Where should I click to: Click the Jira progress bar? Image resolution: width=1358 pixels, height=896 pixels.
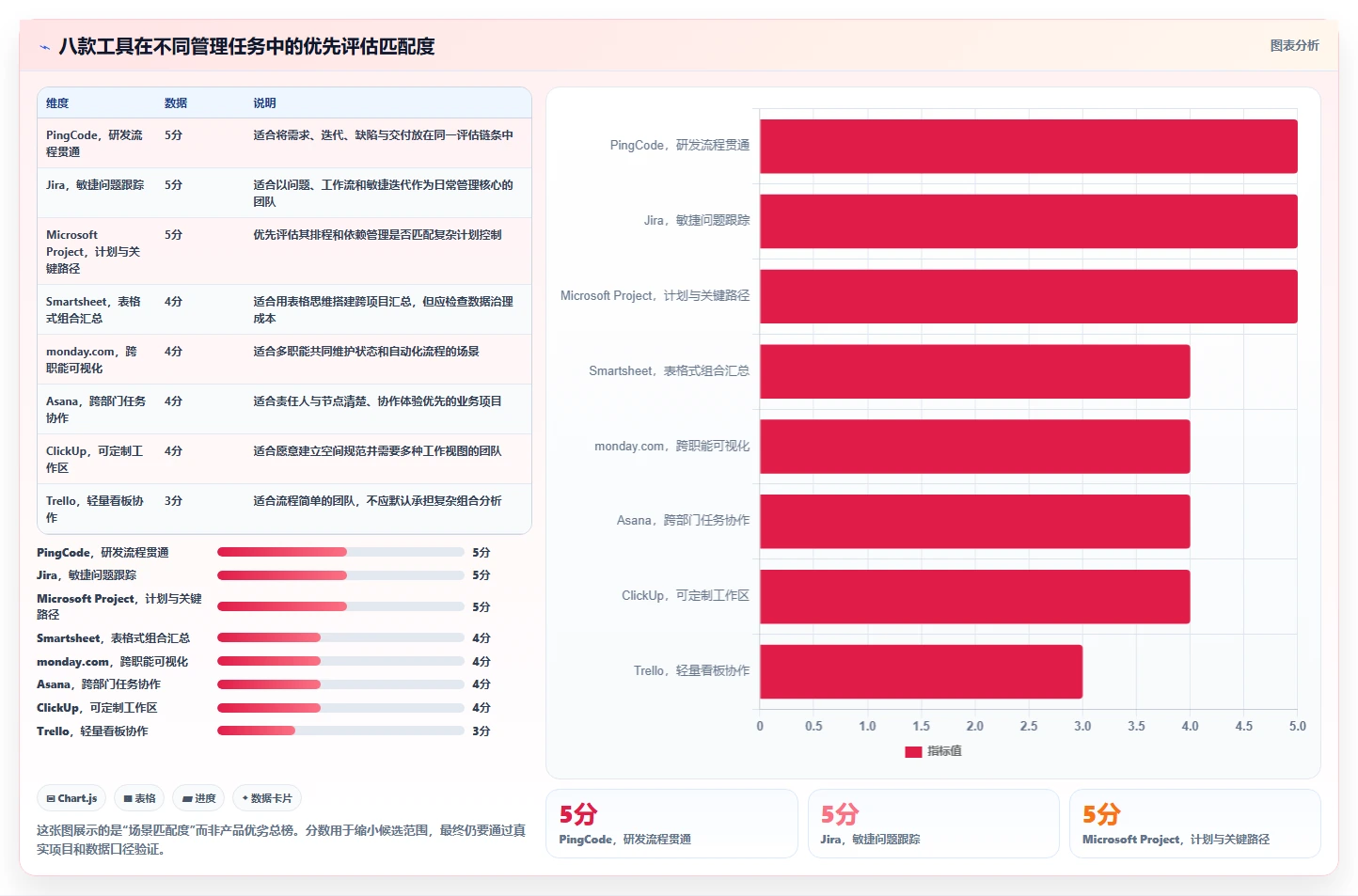(x=340, y=574)
